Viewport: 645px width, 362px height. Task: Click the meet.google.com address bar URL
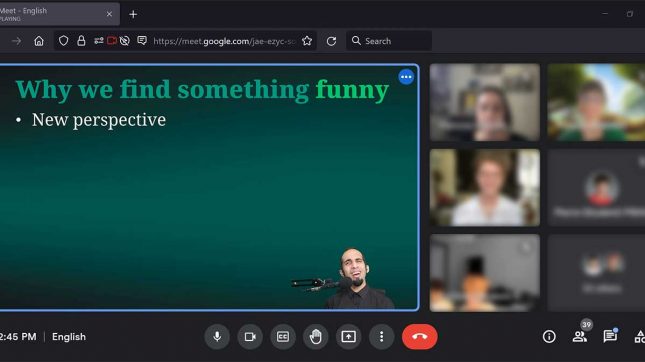pos(224,41)
